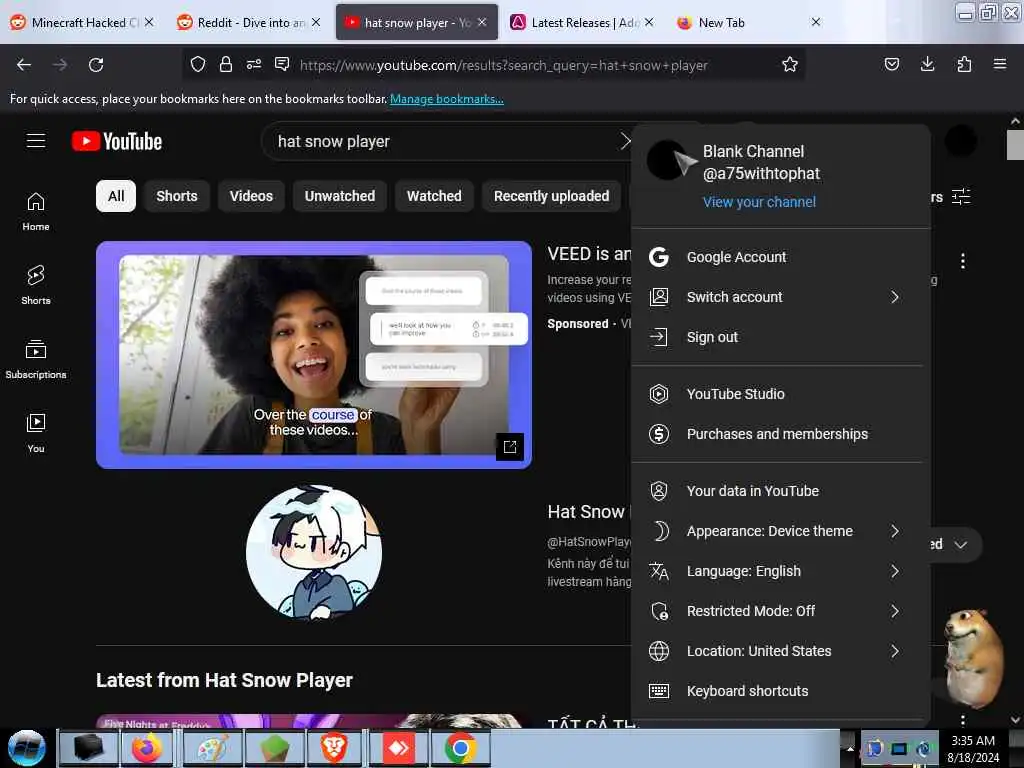Expand Location: United States submenu
1024x768 pixels.
pos(895,651)
